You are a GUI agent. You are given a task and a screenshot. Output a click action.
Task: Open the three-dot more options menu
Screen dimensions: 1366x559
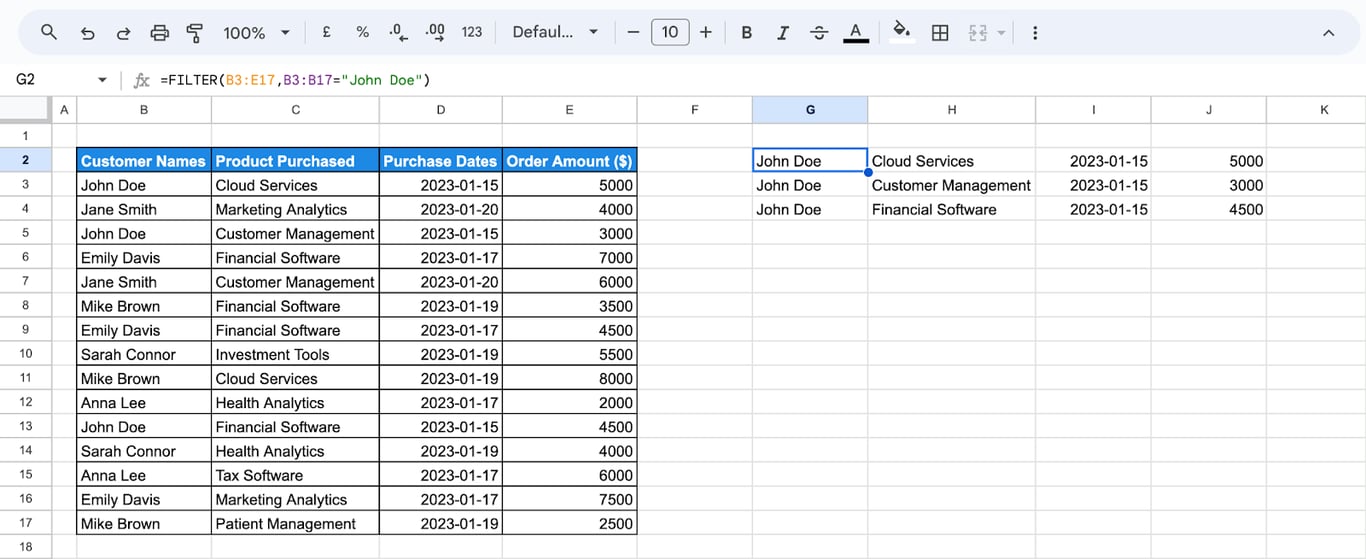coord(1035,32)
